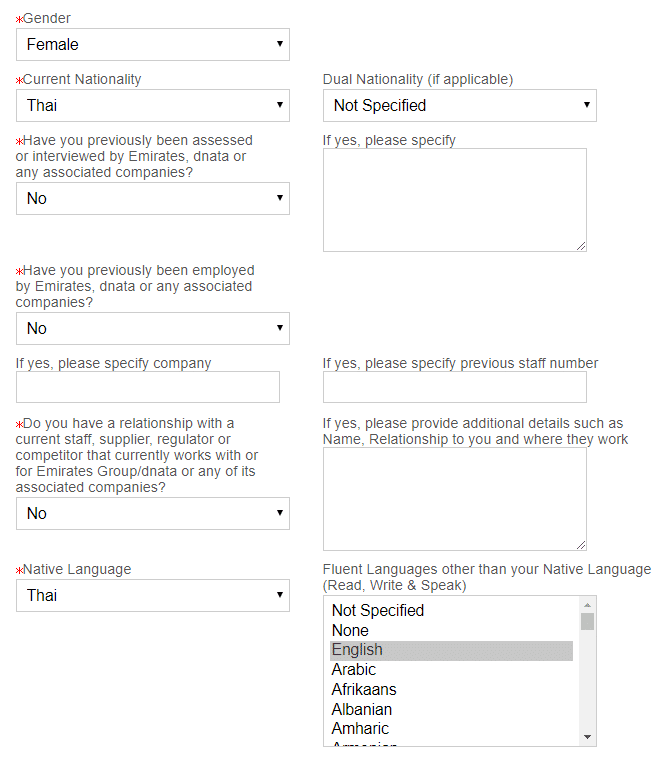Click the relationship additional details text area

click(x=455, y=499)
